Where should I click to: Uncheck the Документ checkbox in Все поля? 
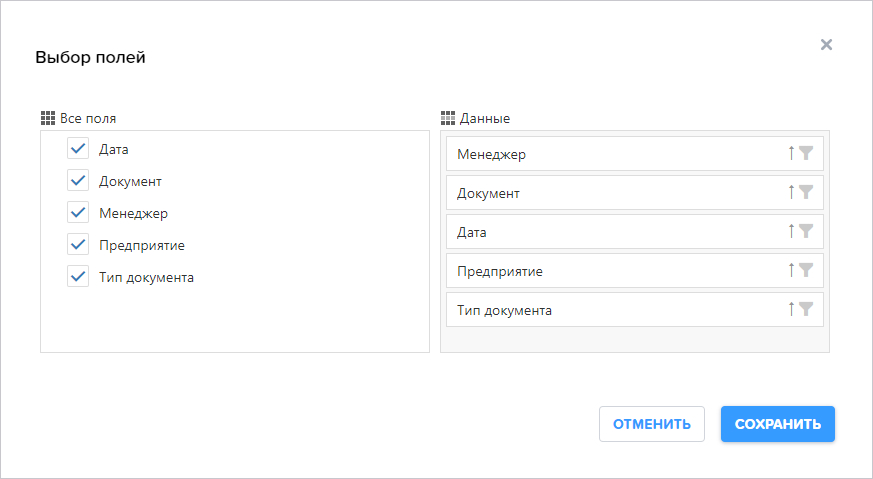[78, 181]
